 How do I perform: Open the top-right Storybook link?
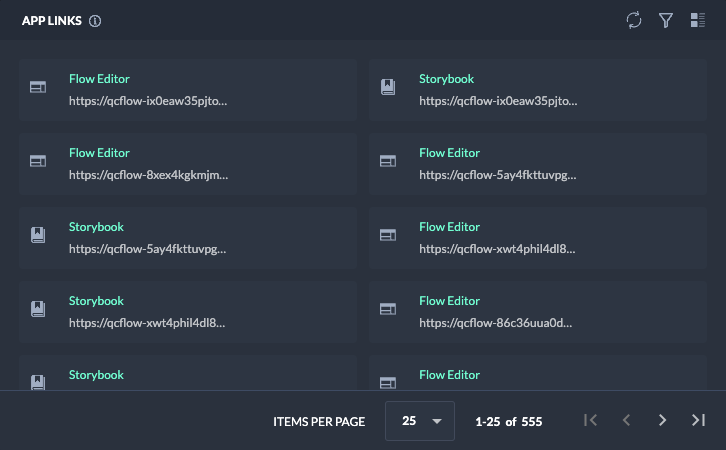(446, 79)
